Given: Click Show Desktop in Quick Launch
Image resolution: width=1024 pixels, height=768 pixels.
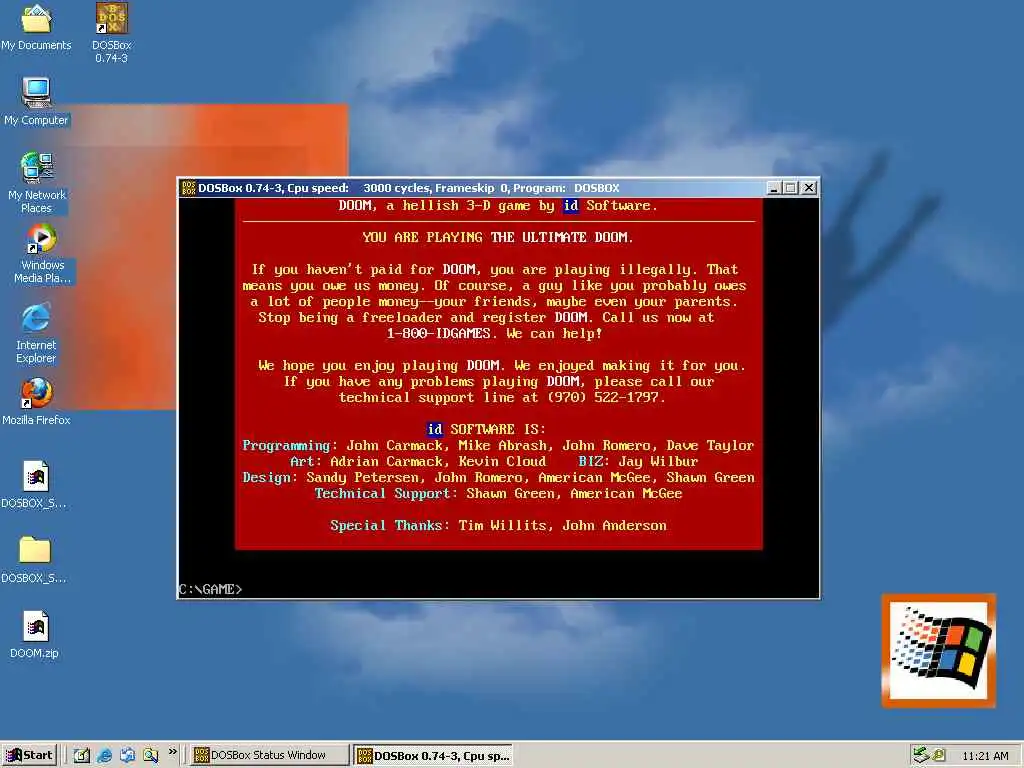Looking at the screenshot, I should pyautogui.click(x=81, y=756).
